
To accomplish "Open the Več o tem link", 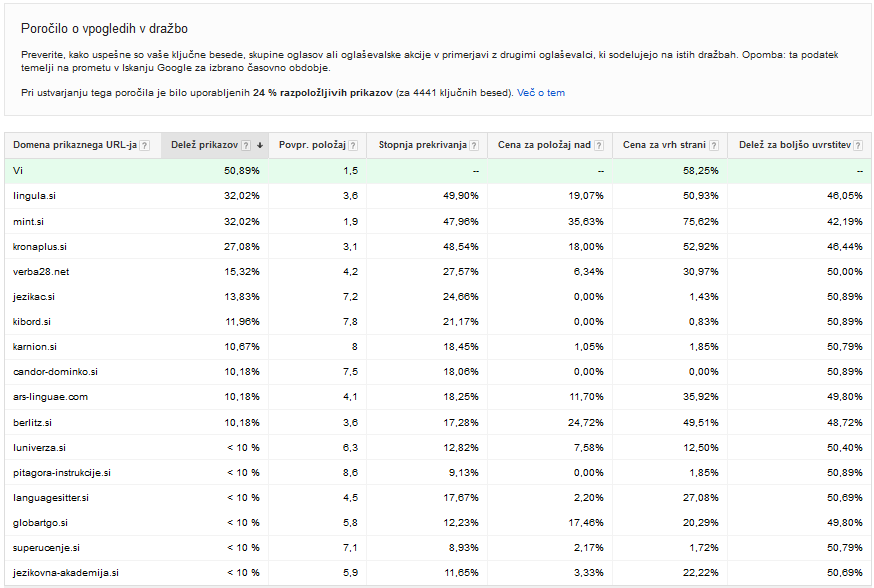I will click(x=541, y=93).
